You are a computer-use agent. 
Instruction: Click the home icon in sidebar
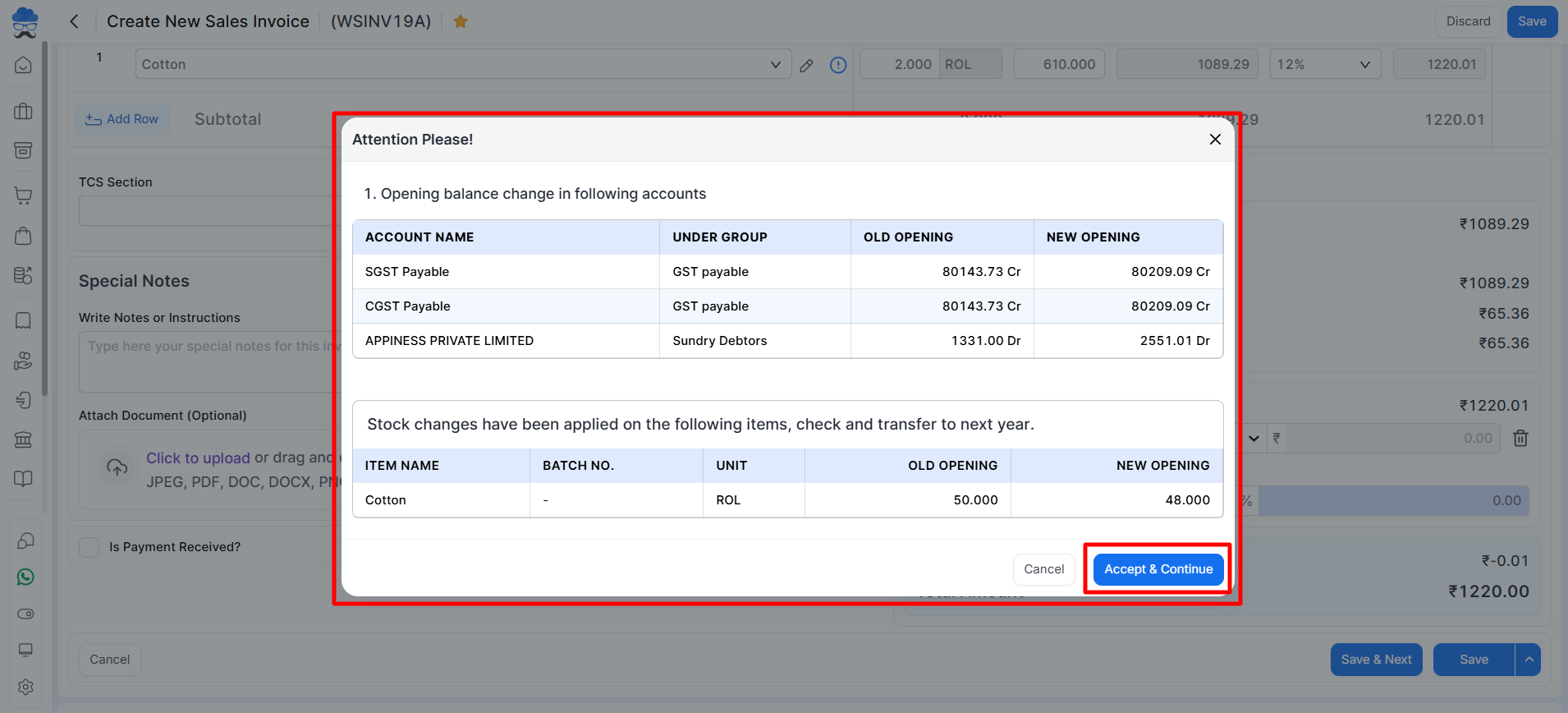tap(23, 65)
